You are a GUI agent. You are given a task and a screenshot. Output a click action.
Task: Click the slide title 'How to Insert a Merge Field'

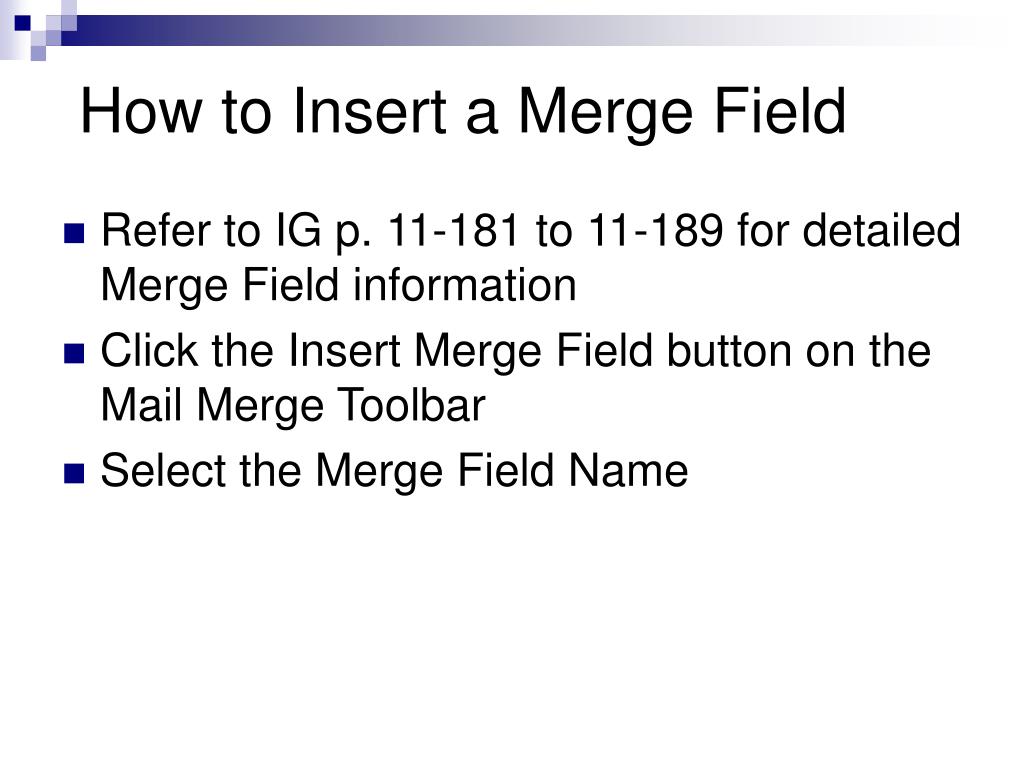463,112
